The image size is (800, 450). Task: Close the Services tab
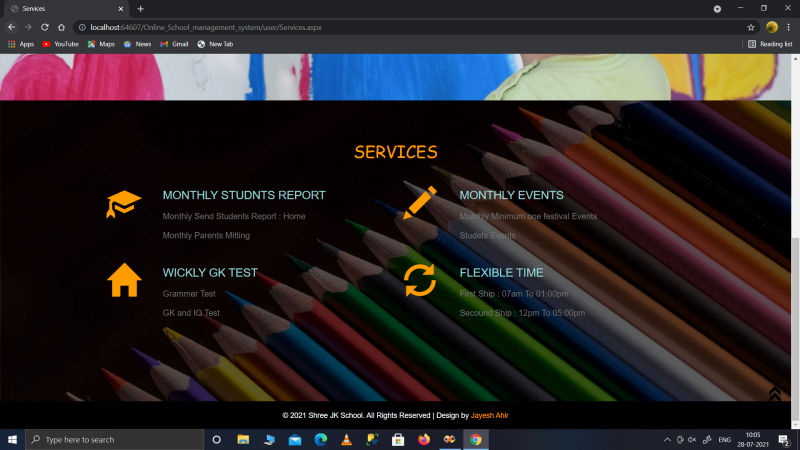(x=121, y=9)
